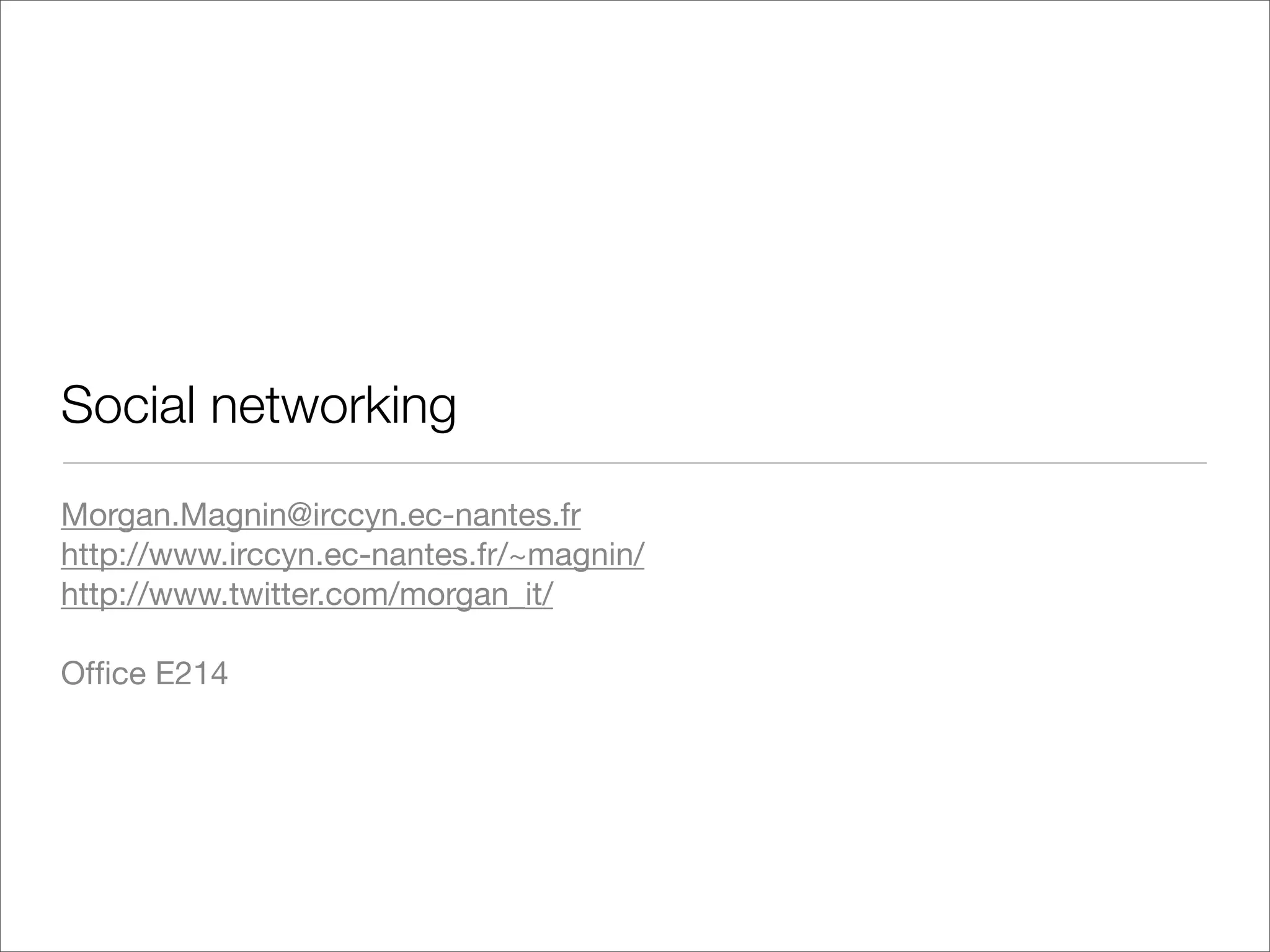Click the "http://" prefix of Twitter link
This screenshot has height=952, width=1270.
click(x=105, y=594)
